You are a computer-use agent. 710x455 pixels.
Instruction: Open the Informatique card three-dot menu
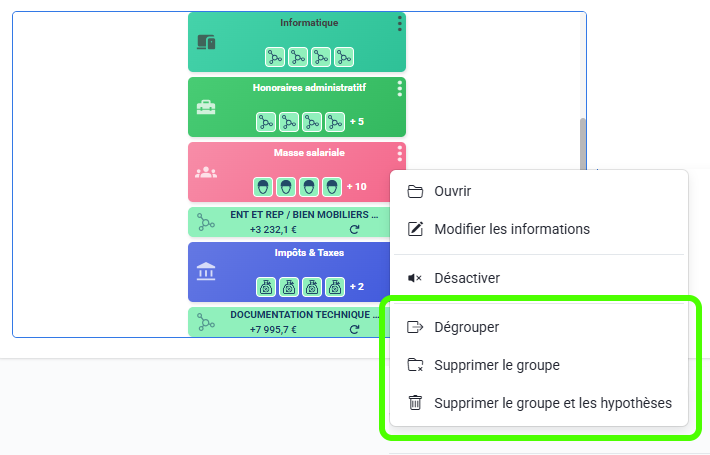(399, 24)
